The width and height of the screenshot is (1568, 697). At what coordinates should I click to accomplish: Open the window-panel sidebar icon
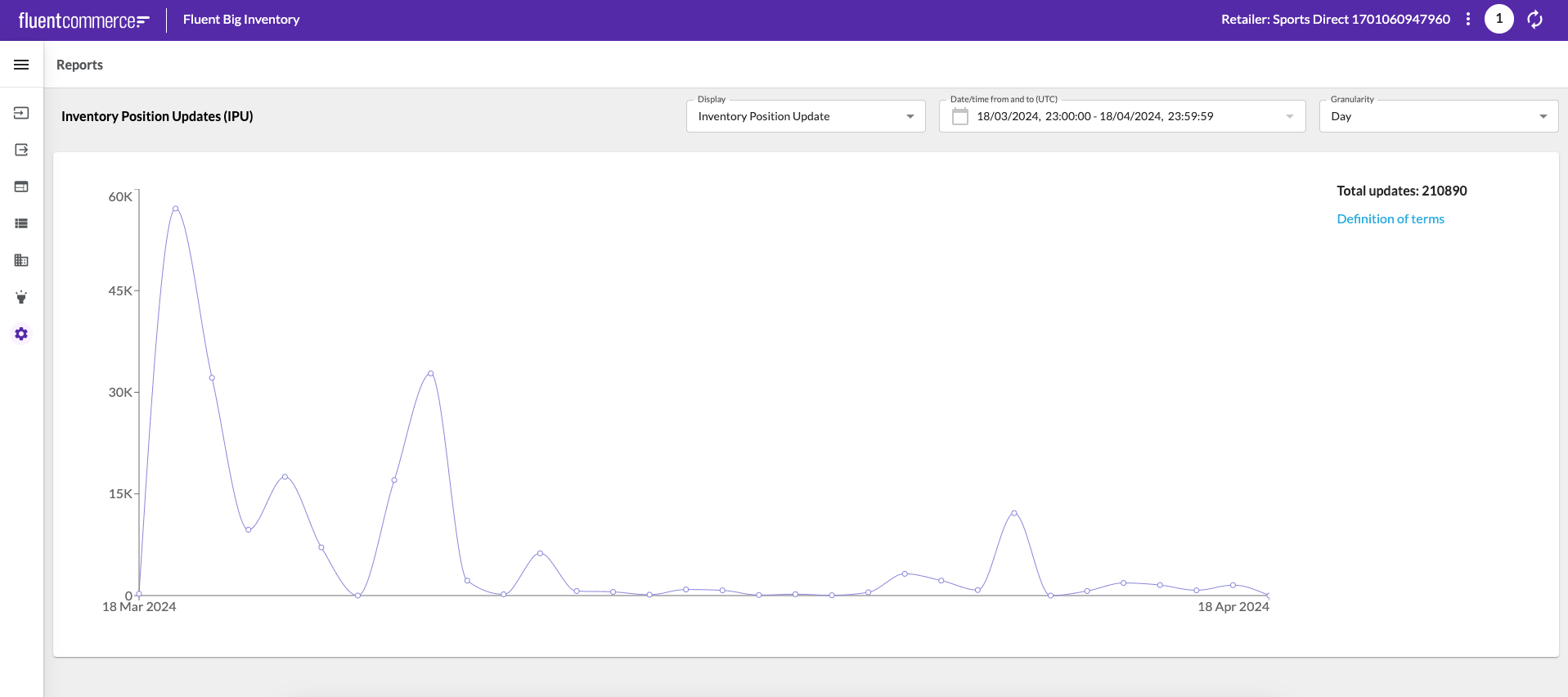pyautogui.click(x=21, y=187)
